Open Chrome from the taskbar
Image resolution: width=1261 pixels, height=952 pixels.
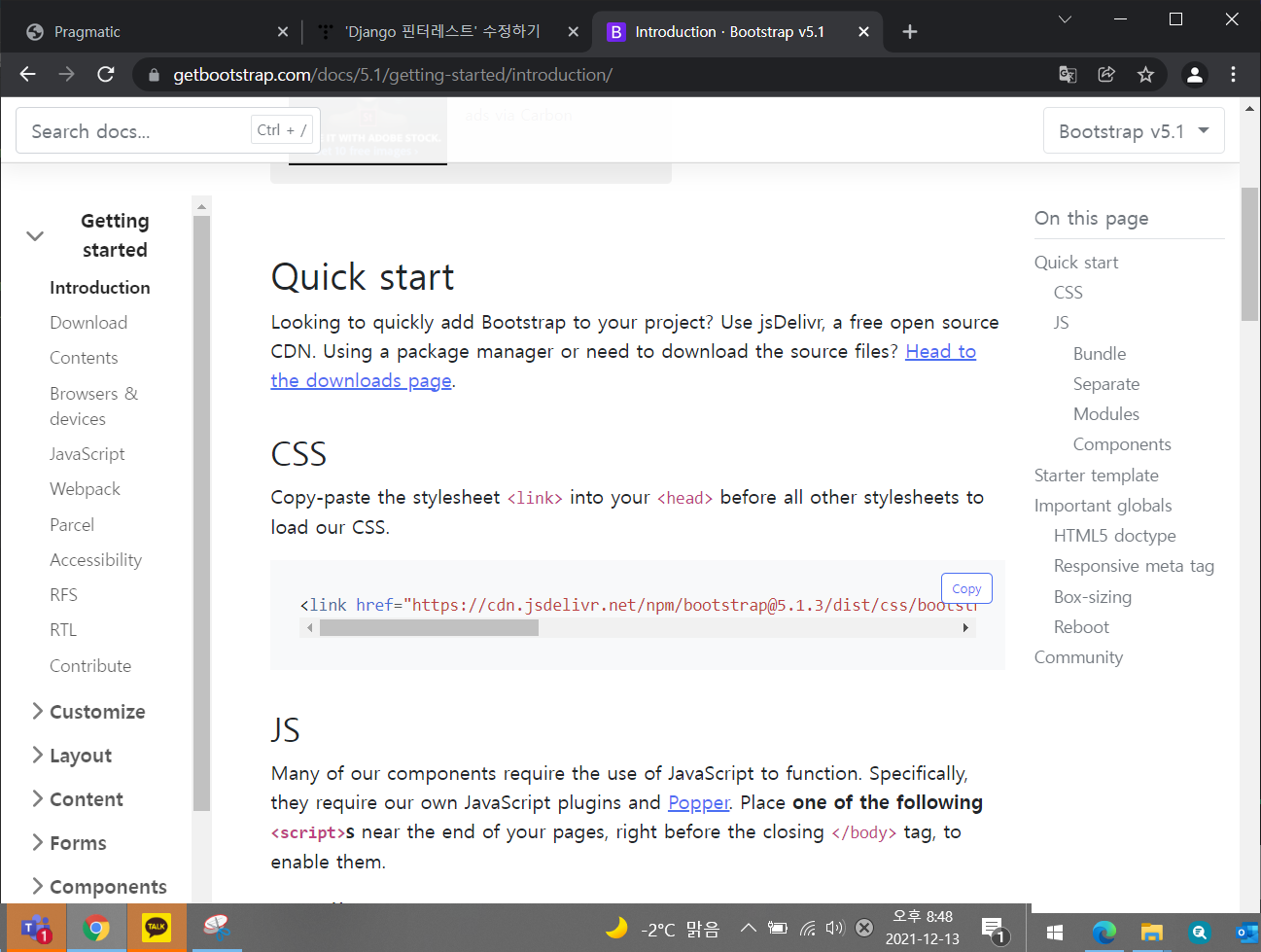click(96, 929)
